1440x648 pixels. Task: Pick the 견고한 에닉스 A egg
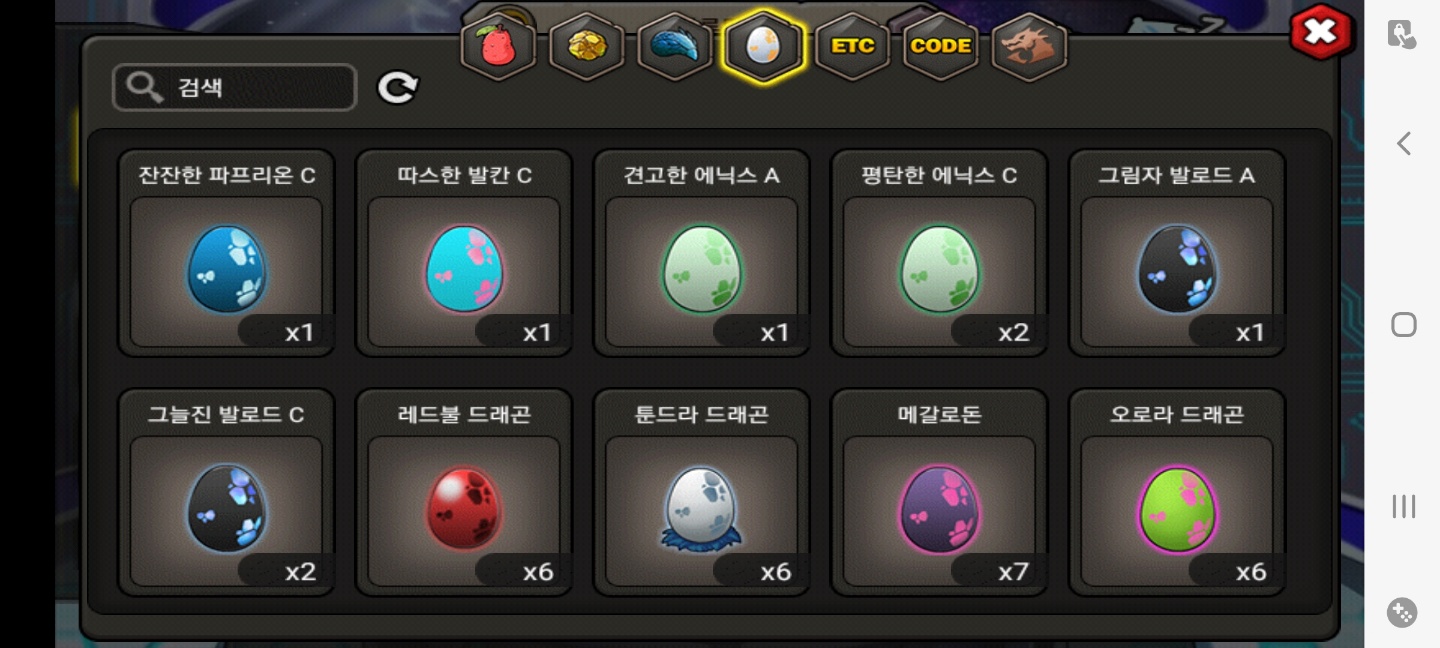tap(701, 253)
